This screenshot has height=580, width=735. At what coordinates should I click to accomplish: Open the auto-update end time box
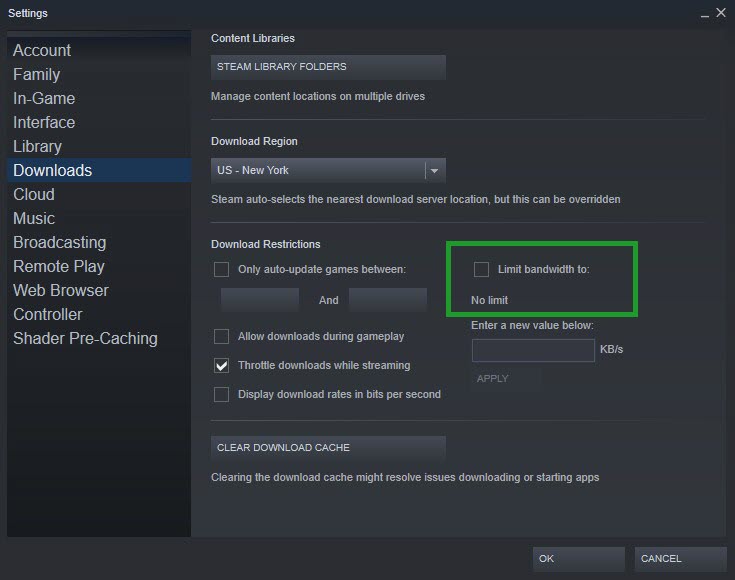388,300
